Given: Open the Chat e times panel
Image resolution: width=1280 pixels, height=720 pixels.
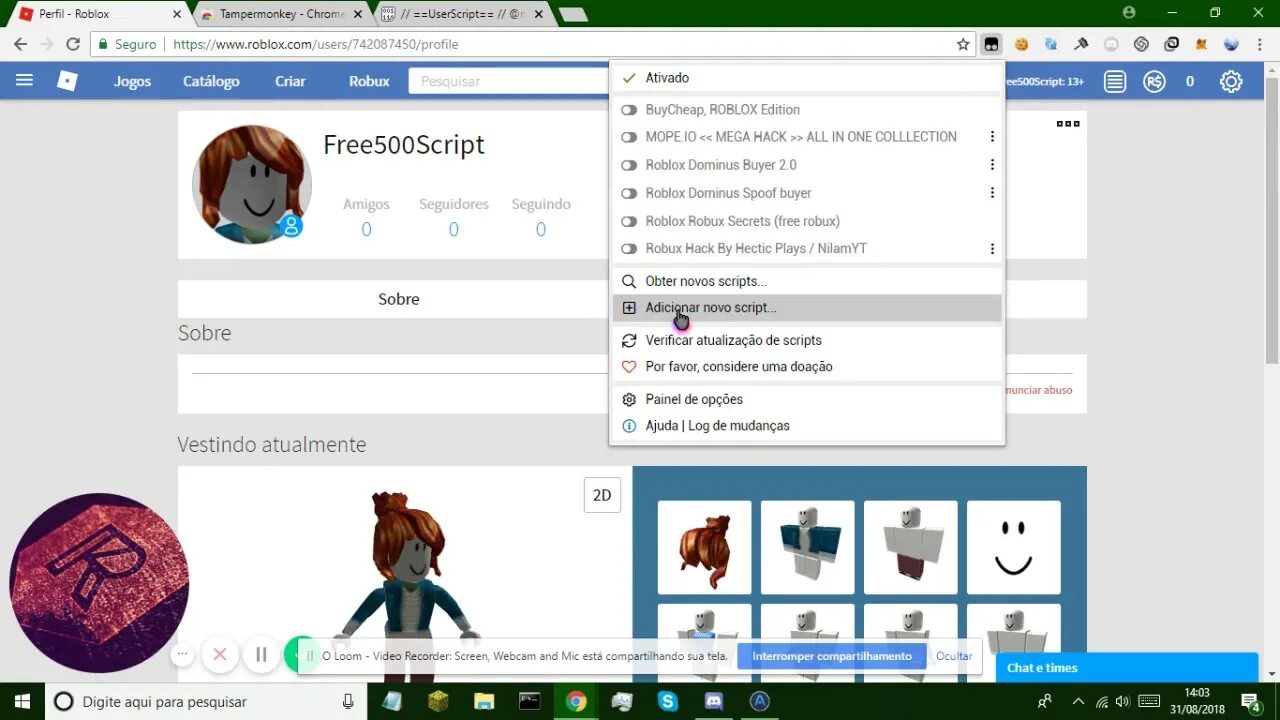Looking at the screenshot, I should pyautogui.click(x=1127, y=668).
